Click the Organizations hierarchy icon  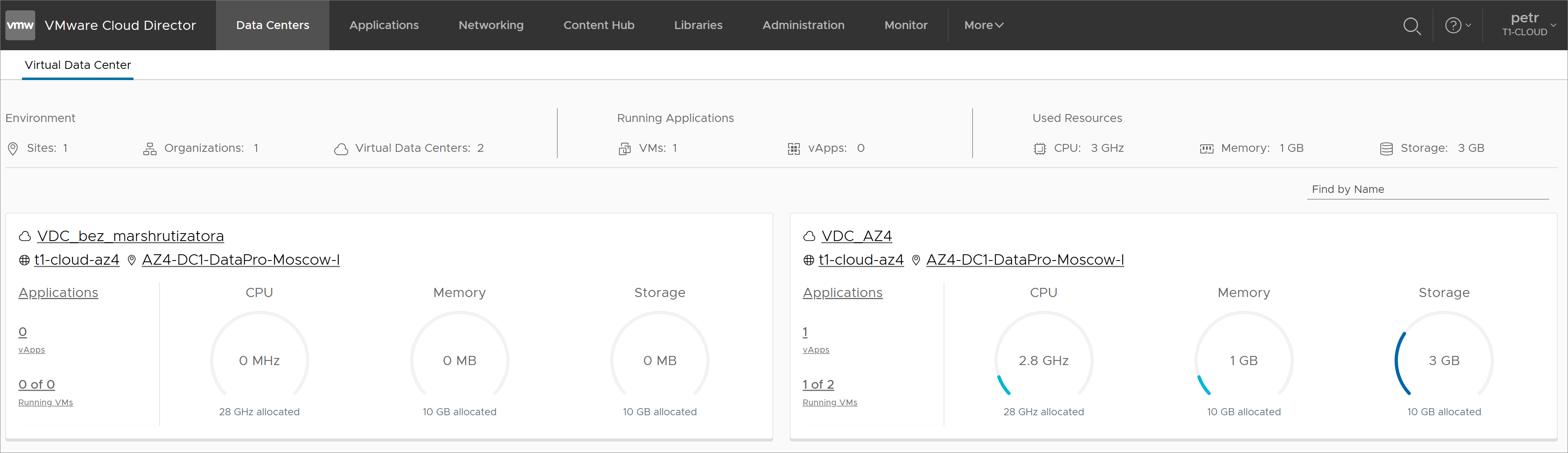tap(150, 149)
